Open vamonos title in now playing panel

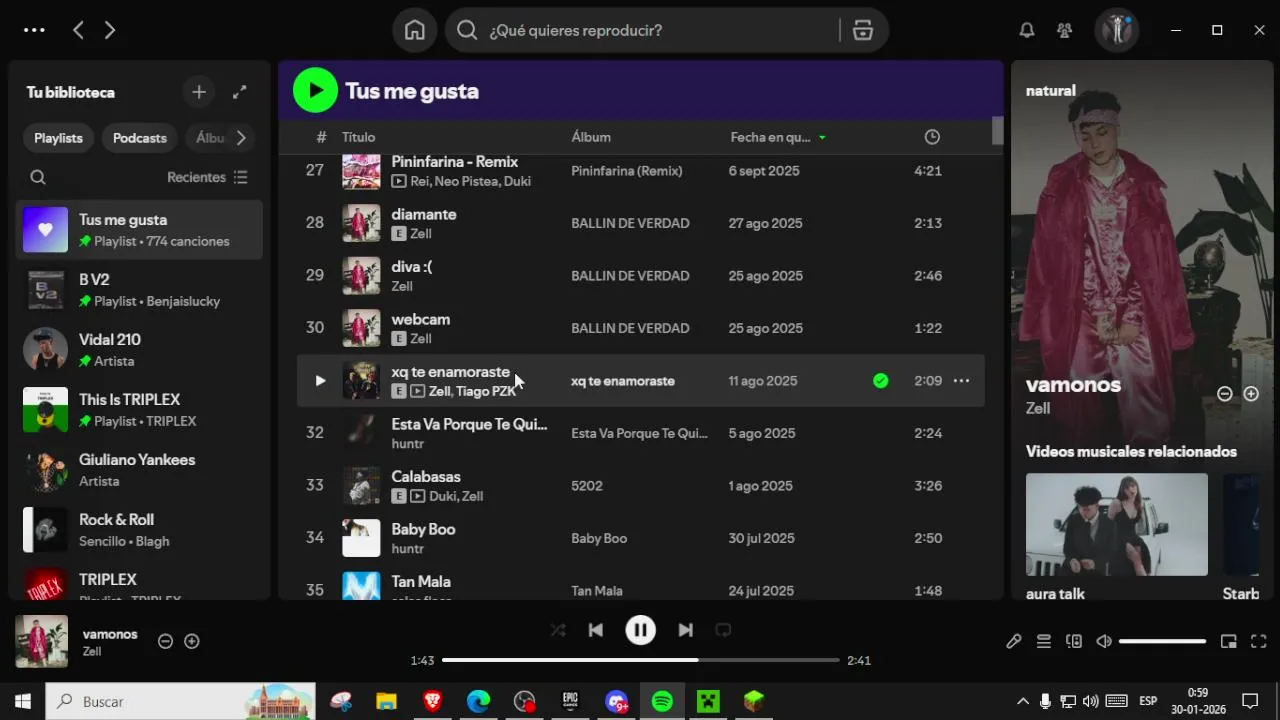pos(1073,385)
